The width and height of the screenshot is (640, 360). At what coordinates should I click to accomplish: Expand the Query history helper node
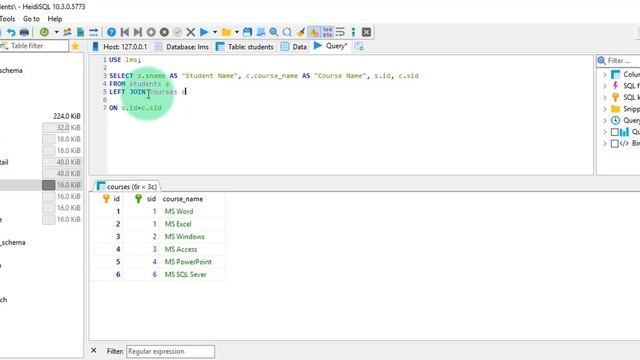[x=605, y=120]
